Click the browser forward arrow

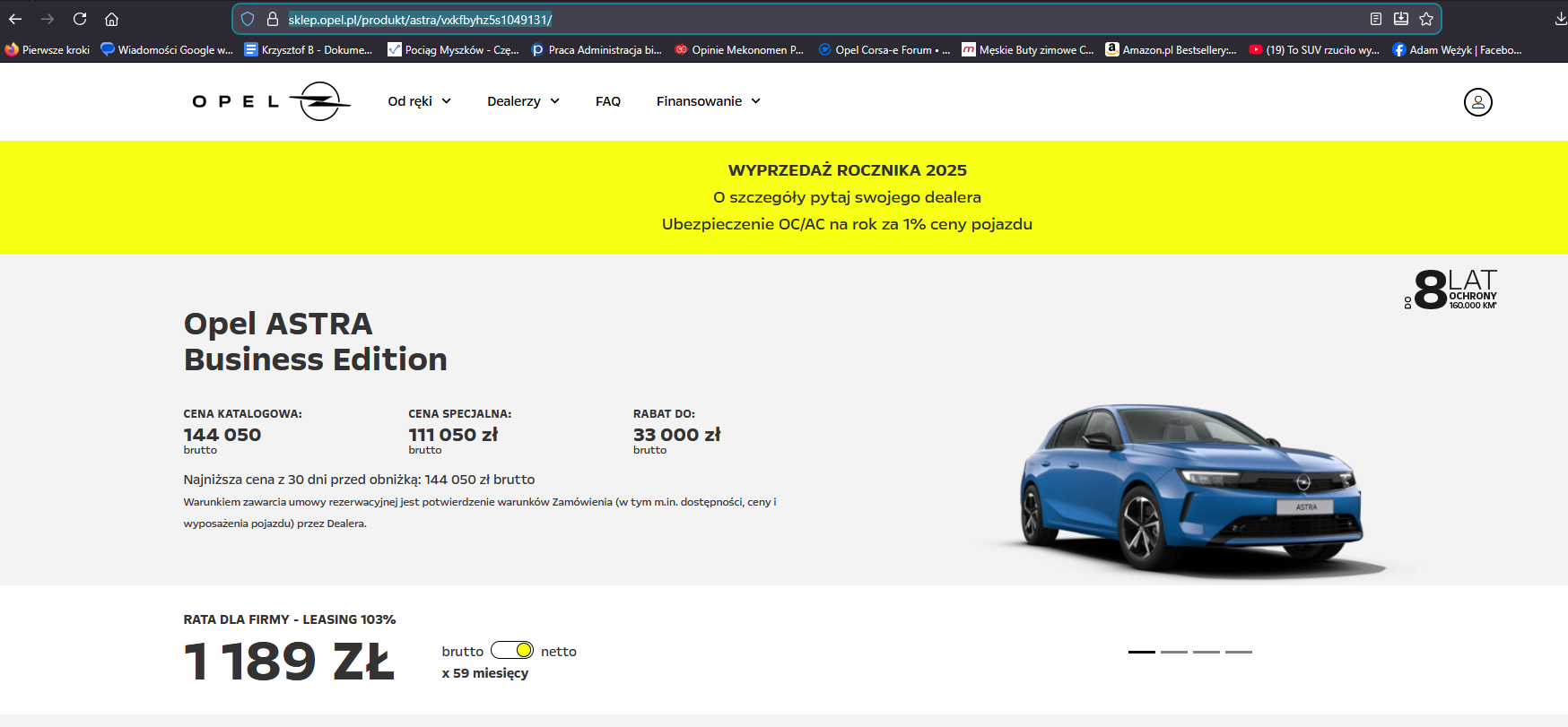pyautogui.click(x=48, y=19)
